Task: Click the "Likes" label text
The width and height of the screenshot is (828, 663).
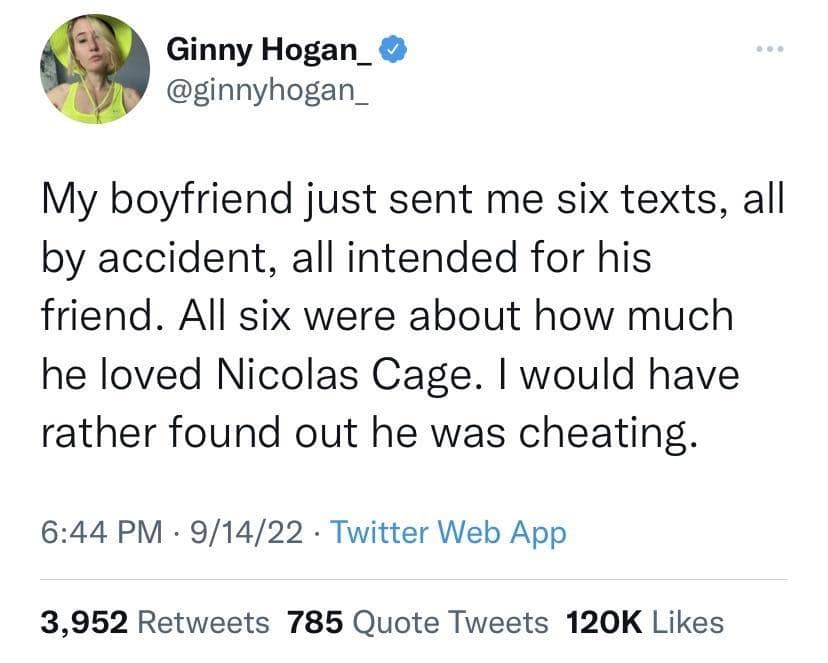Action: 687,622
